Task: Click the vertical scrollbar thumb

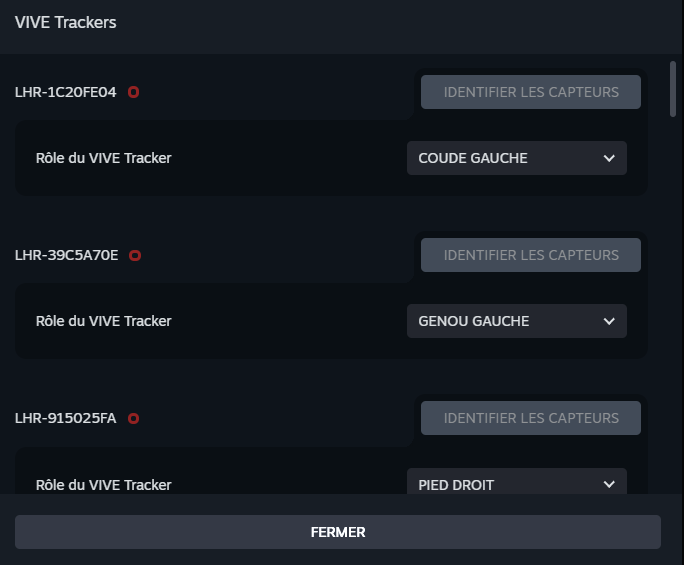Action: coord(673,90)
